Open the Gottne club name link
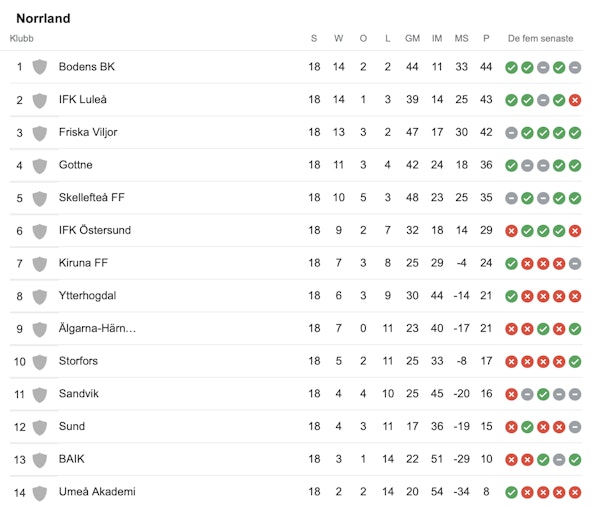The image size is (593, 509). point(76,165)
